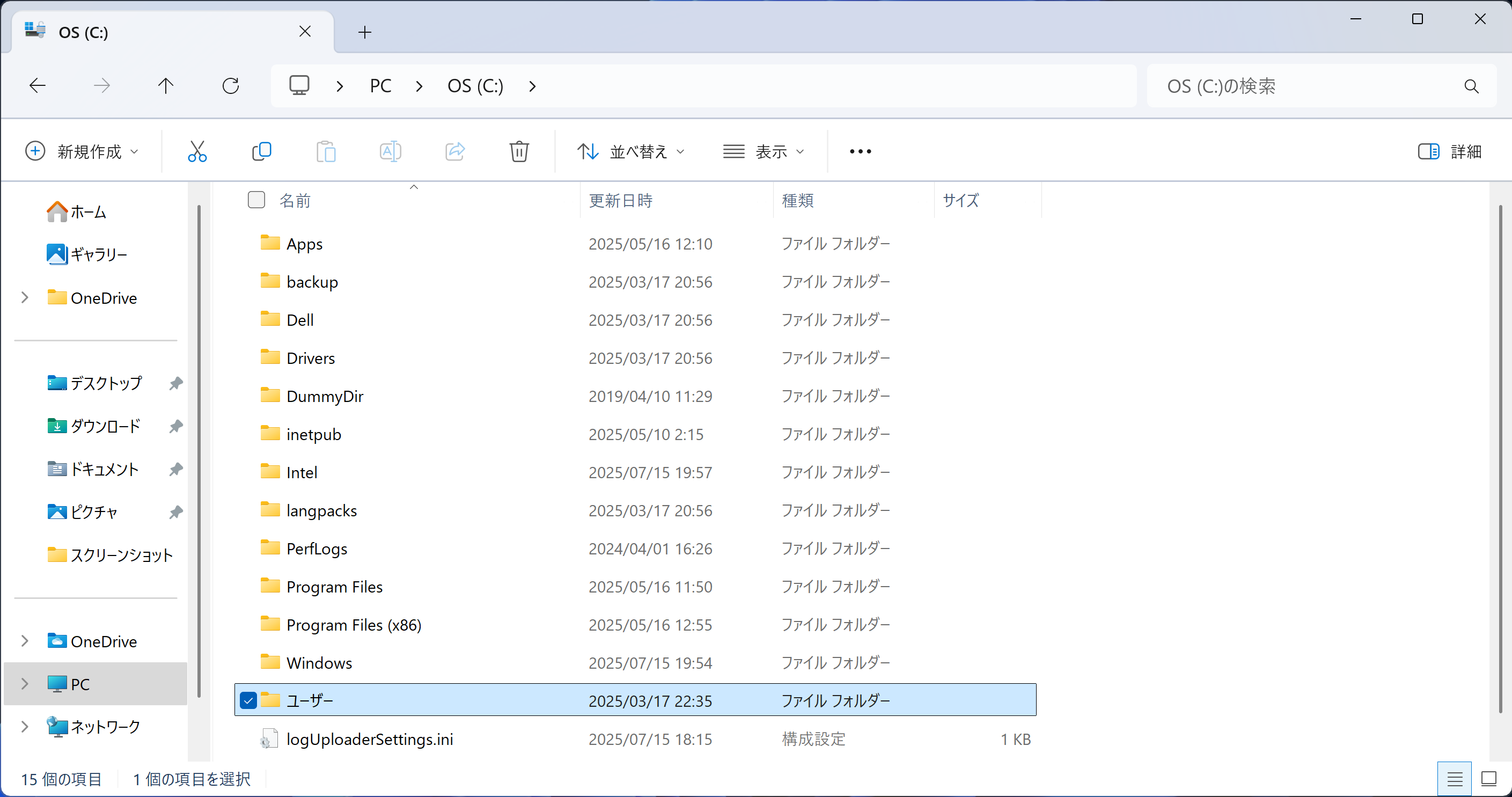The width and height of the screenshot is (1512, 797).
Task: Click chevron after OS (C:) in address bar
Action: tap(532, 86)
